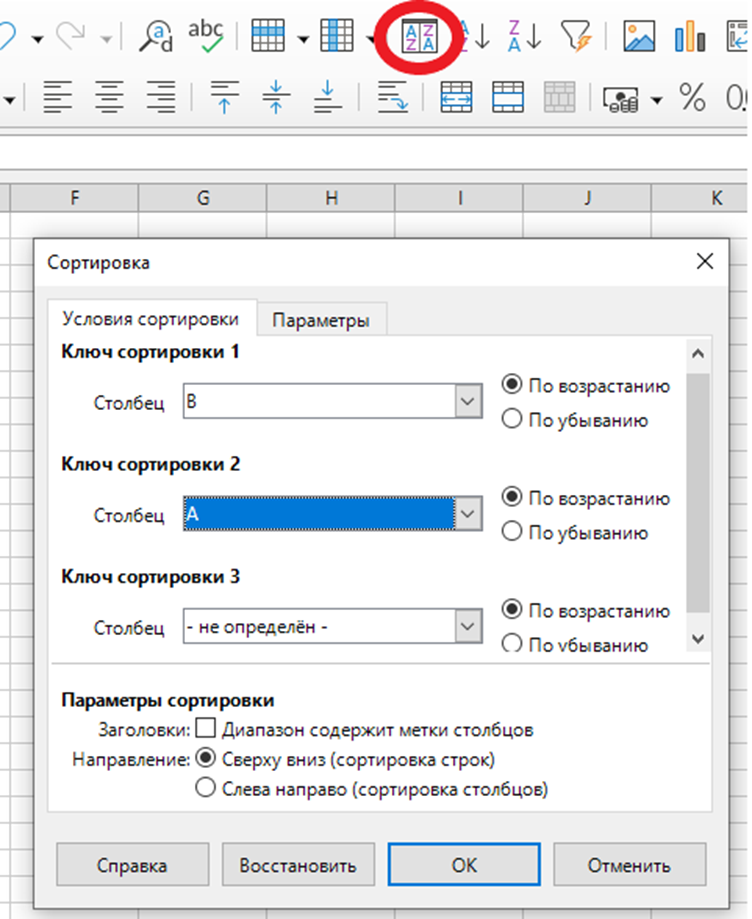The width and height of the screenshot is (752, 919).
Task: Click the Insert Chart icon
Action: 690,37
